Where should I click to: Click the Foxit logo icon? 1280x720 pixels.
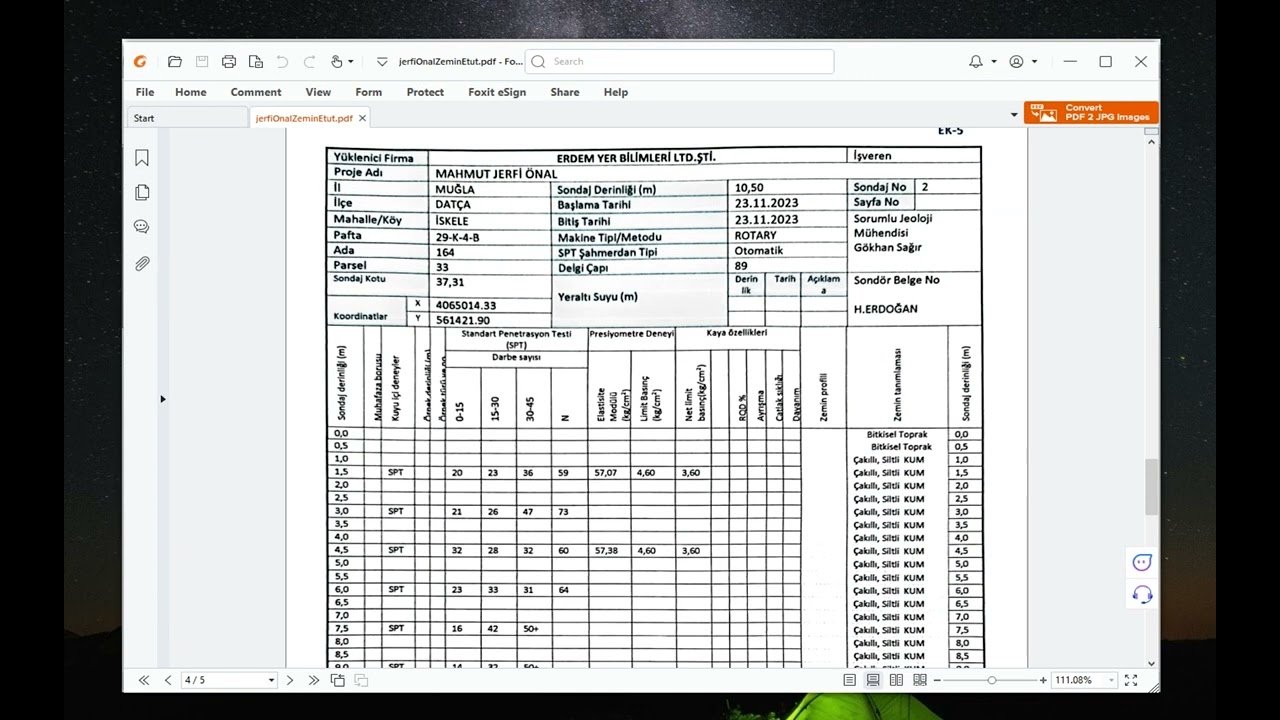[x=140, y=61]
